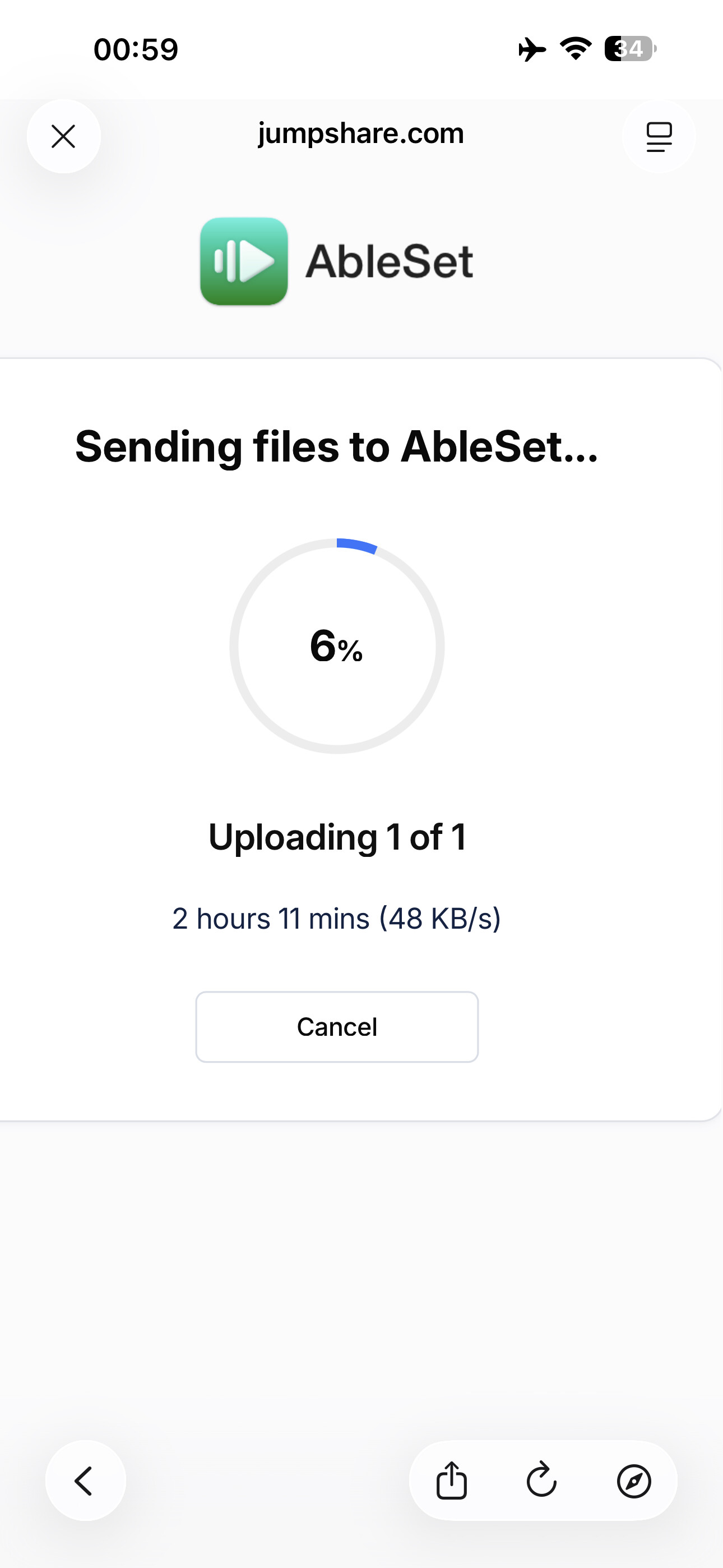Tap the 6% upload percentage label
Screen dimensions: 723x1568
pyautogui.click(x=336, y=647)
